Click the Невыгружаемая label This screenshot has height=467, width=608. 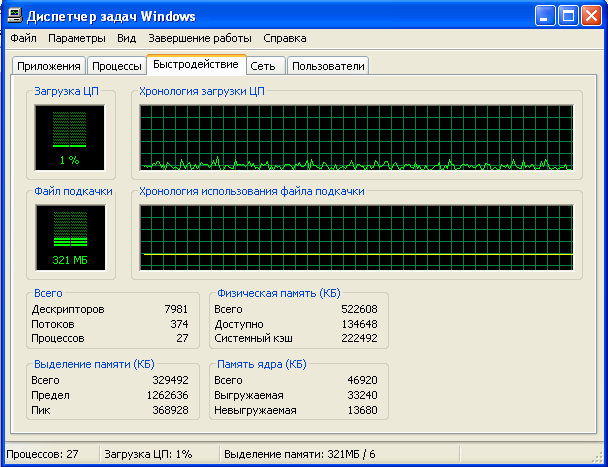pos(255,410)
